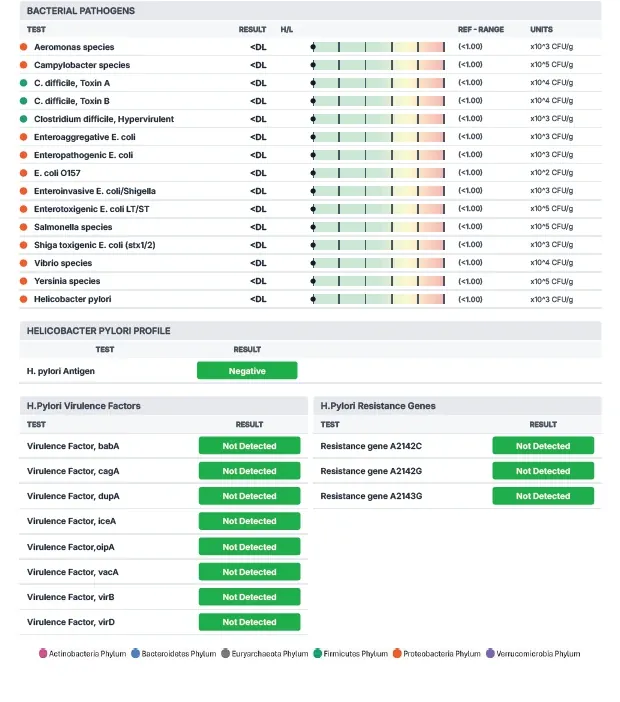Viewport: 620px width, 702px height.
Task: Click the Virulence Factor, cagA label
Action: [x=73, y=471]
